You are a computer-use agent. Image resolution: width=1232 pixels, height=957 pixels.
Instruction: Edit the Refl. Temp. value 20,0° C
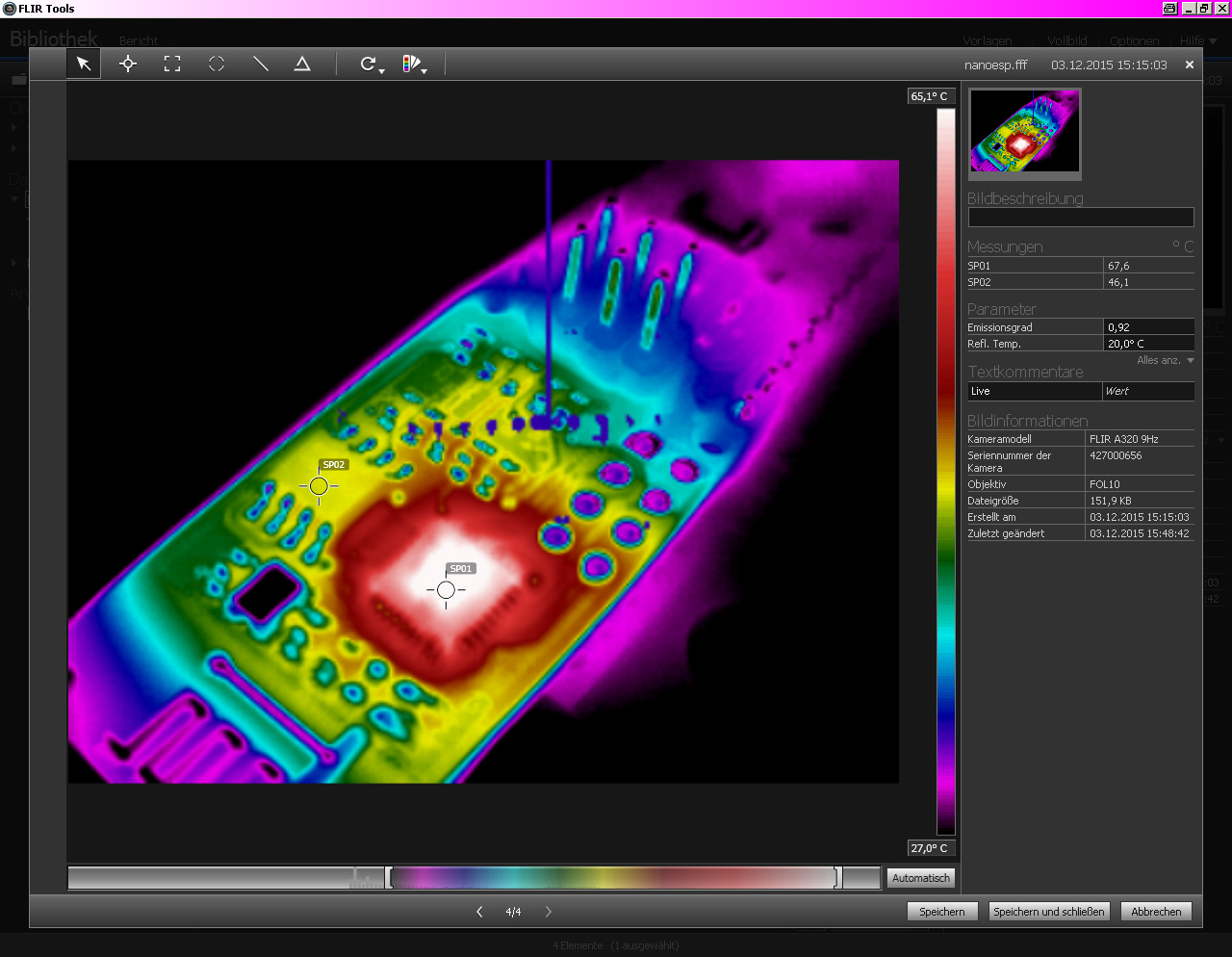(1149, 344)
